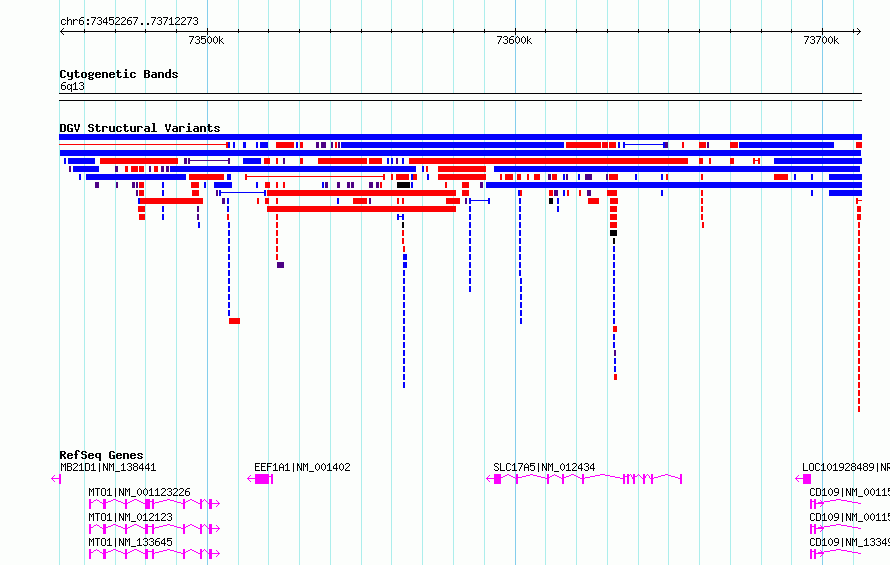
Task: Select the MTO1 NM_001123226 gene model glyph
Action: [154, 504]
